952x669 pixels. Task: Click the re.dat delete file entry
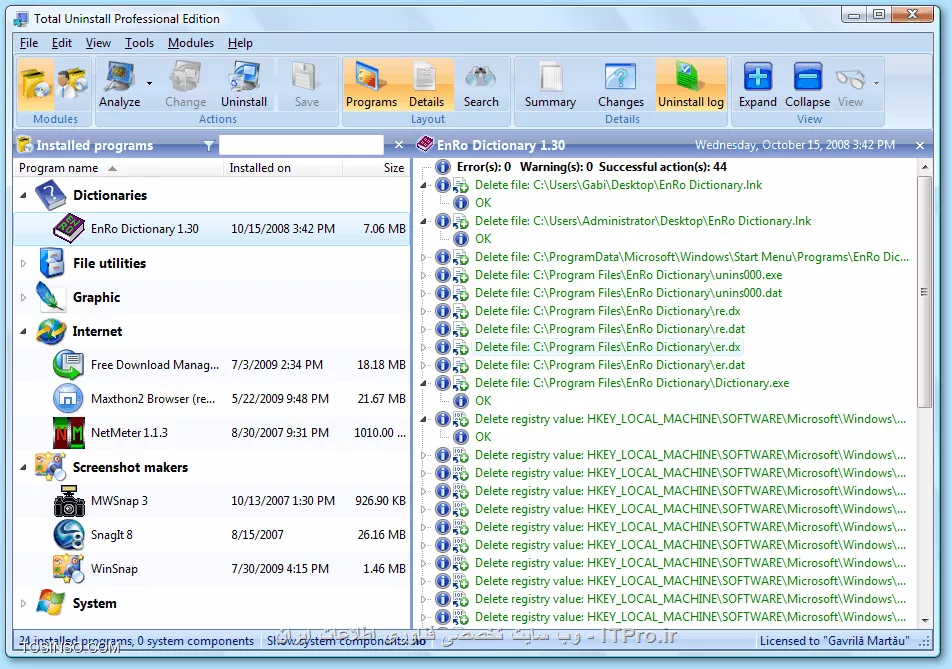tap(610, 329)
